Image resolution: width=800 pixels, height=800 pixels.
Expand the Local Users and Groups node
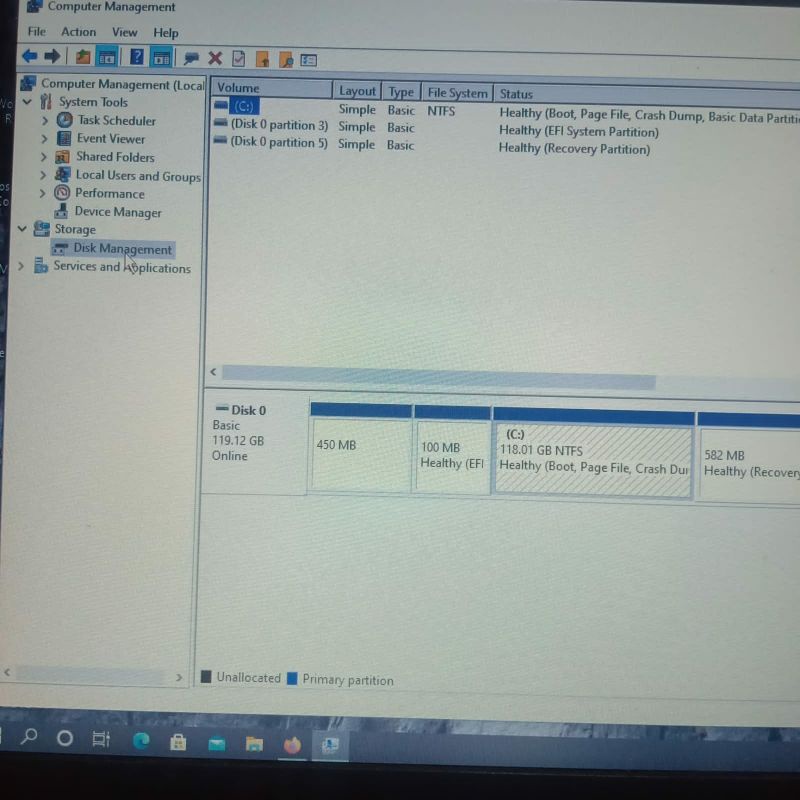pyautogui.click(x=45, y=176)
